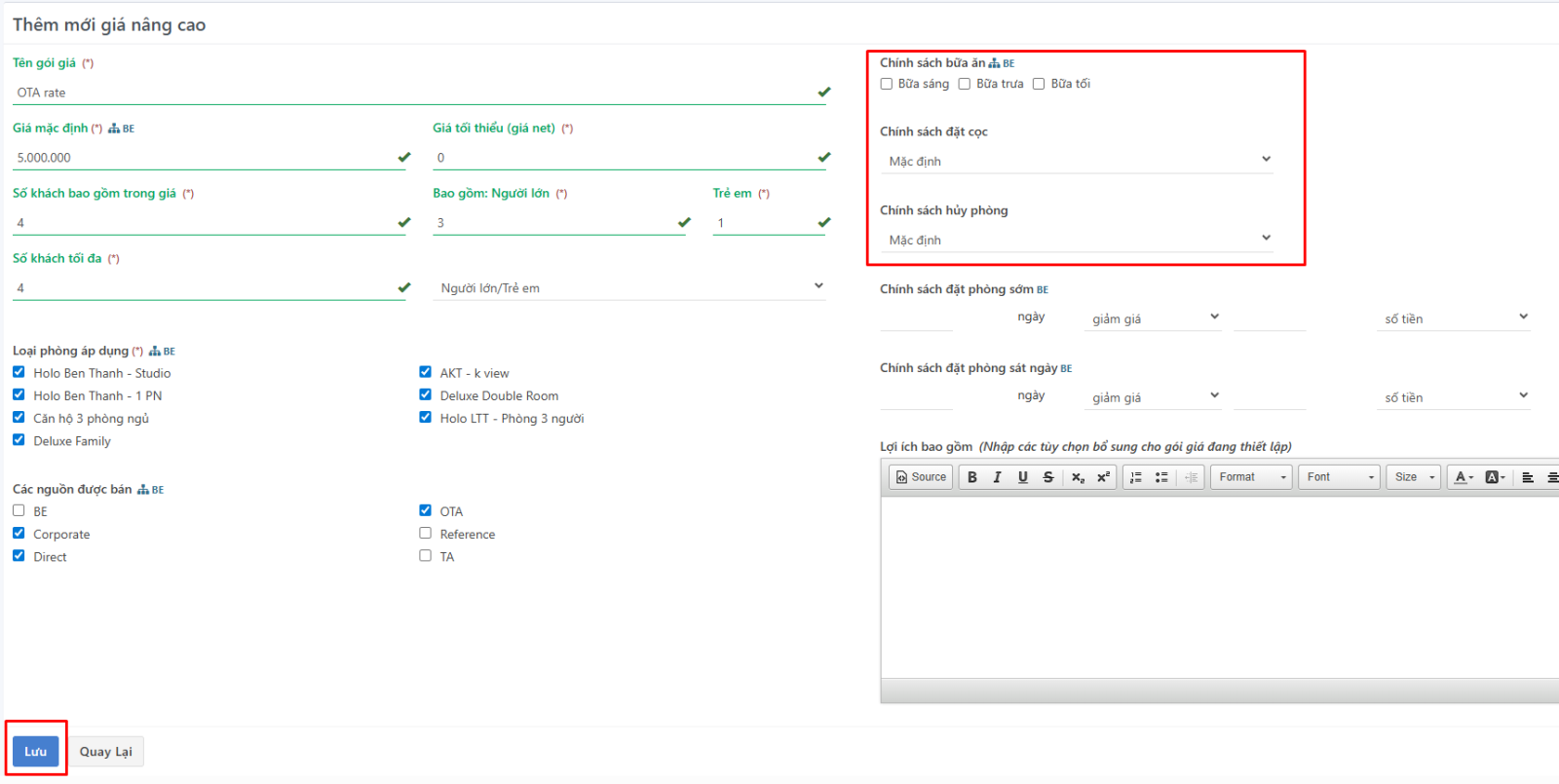Open the Font dropdown in the editor

click(1340, 477)
